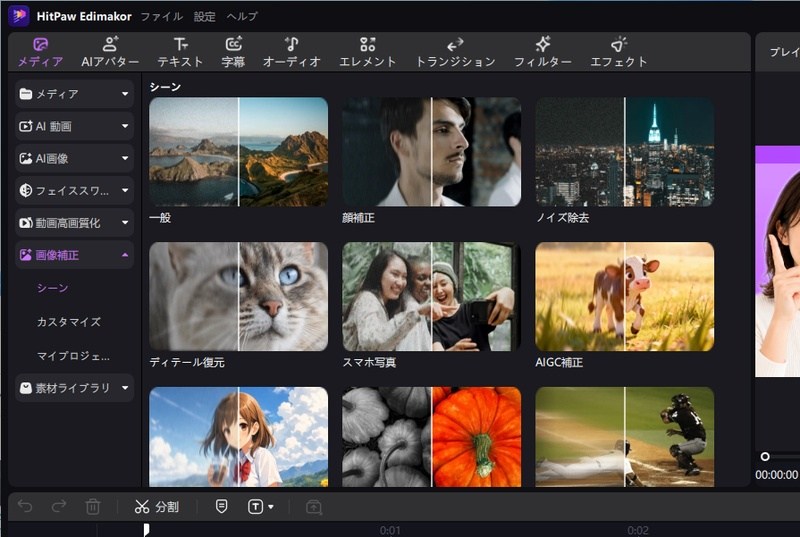
Task: Click the 素材ライブラリ sidebar icon
Action: tap(26, 388)
